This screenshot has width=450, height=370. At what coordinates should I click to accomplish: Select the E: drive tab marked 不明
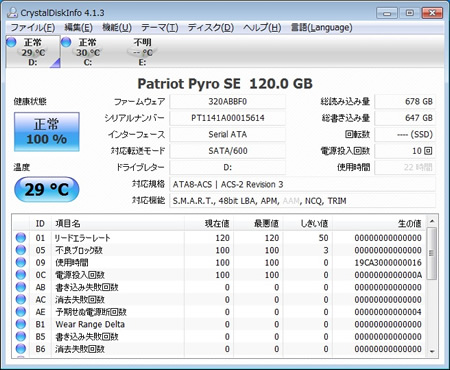click(142, 52)
